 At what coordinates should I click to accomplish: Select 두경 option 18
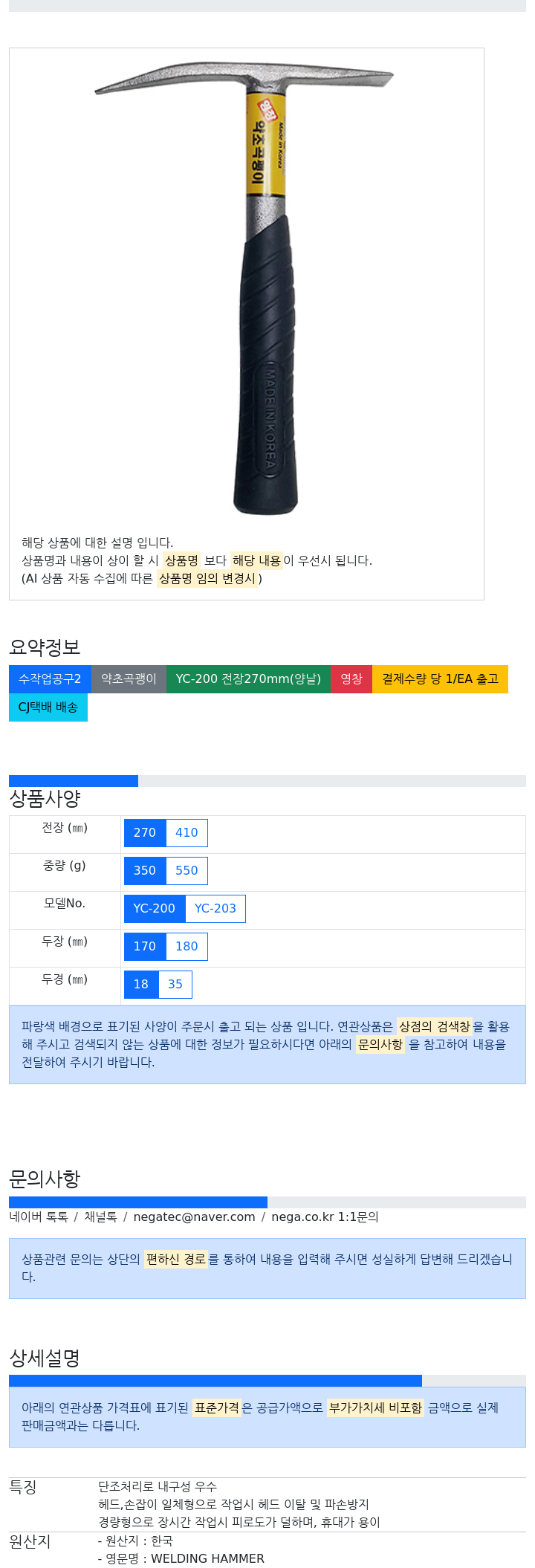[141, 985]
